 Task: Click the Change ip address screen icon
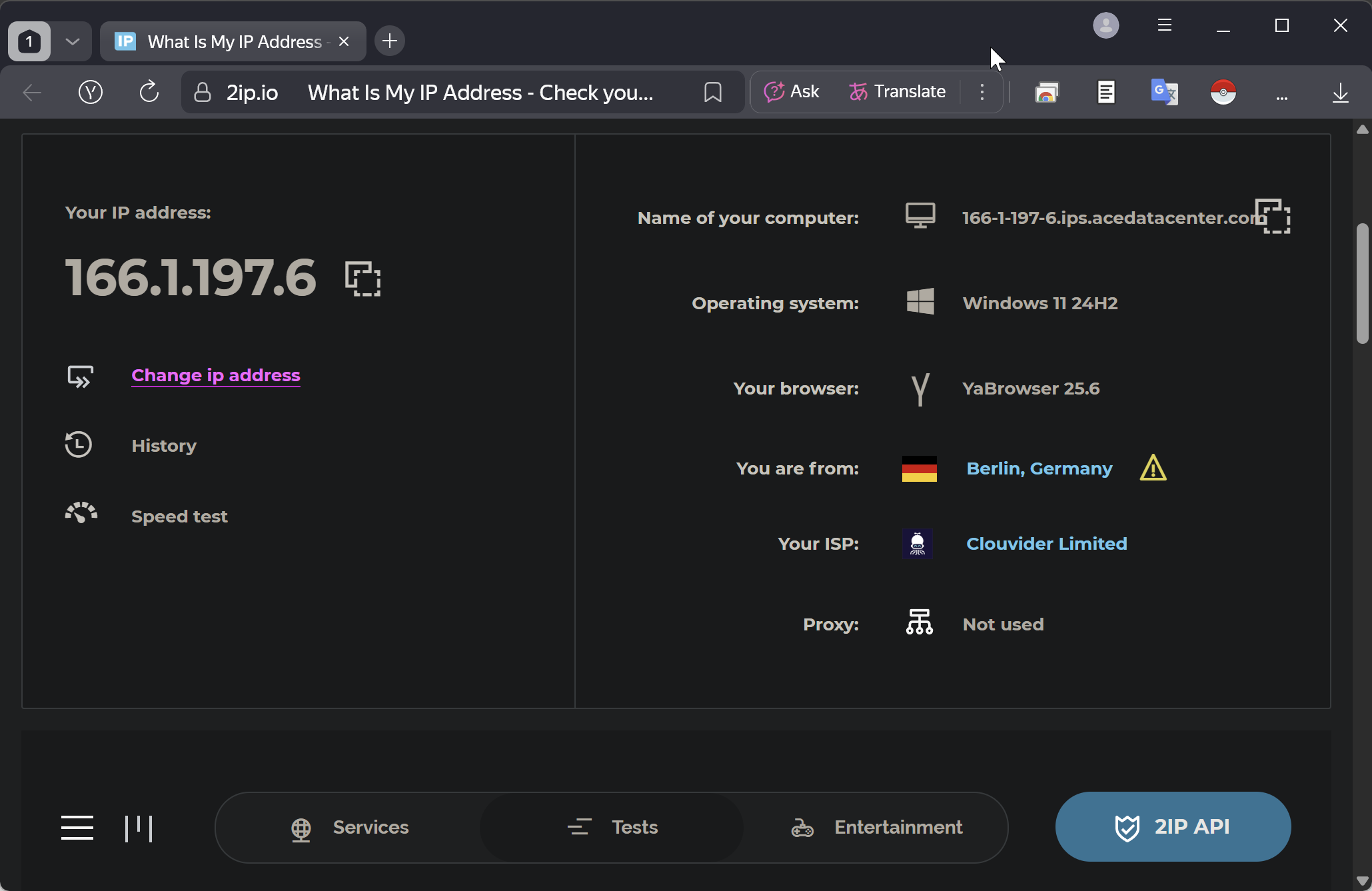click(80, 377)
